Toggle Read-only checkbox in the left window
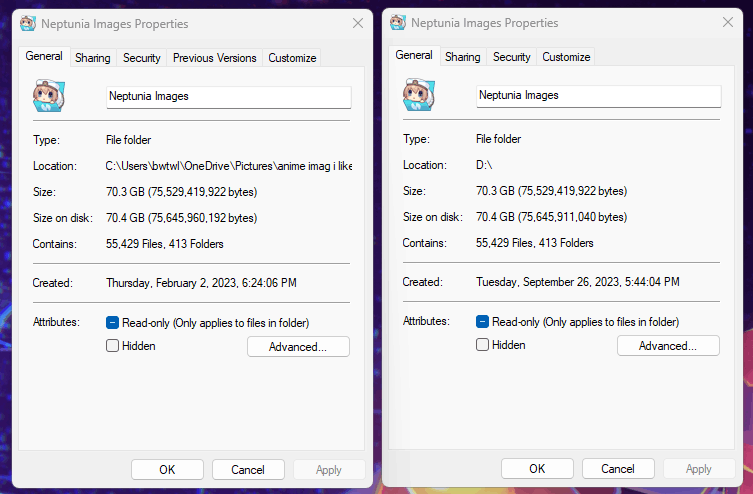 tap(112, 323)
